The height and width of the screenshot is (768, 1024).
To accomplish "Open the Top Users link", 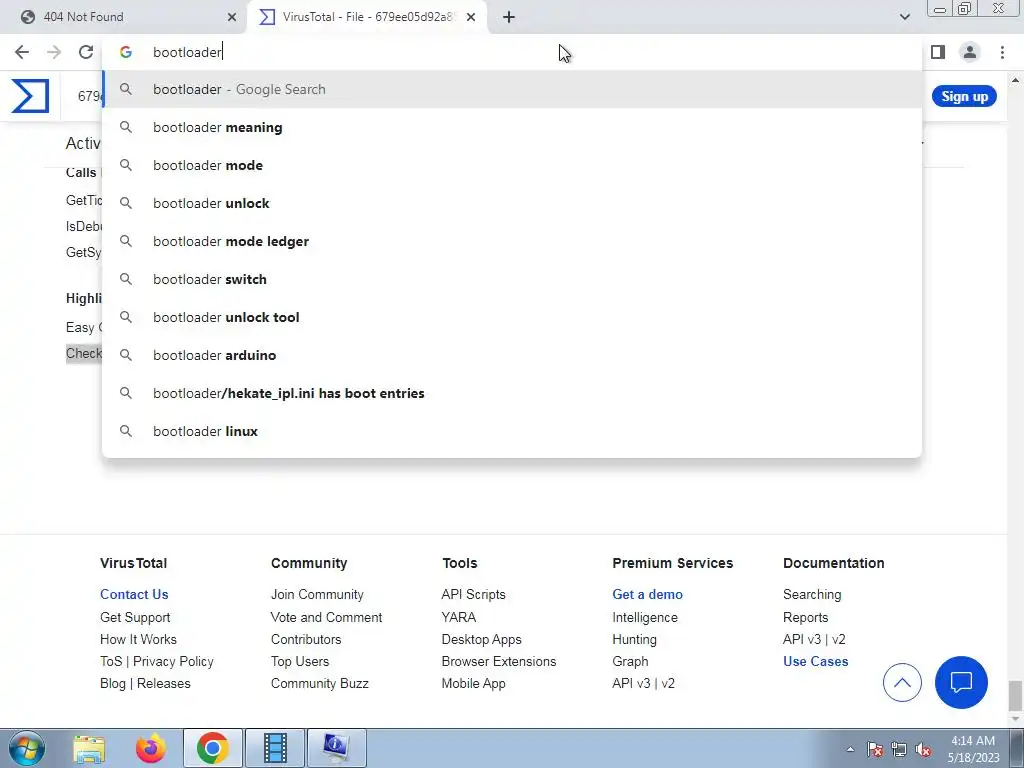I will pos(300,662).
